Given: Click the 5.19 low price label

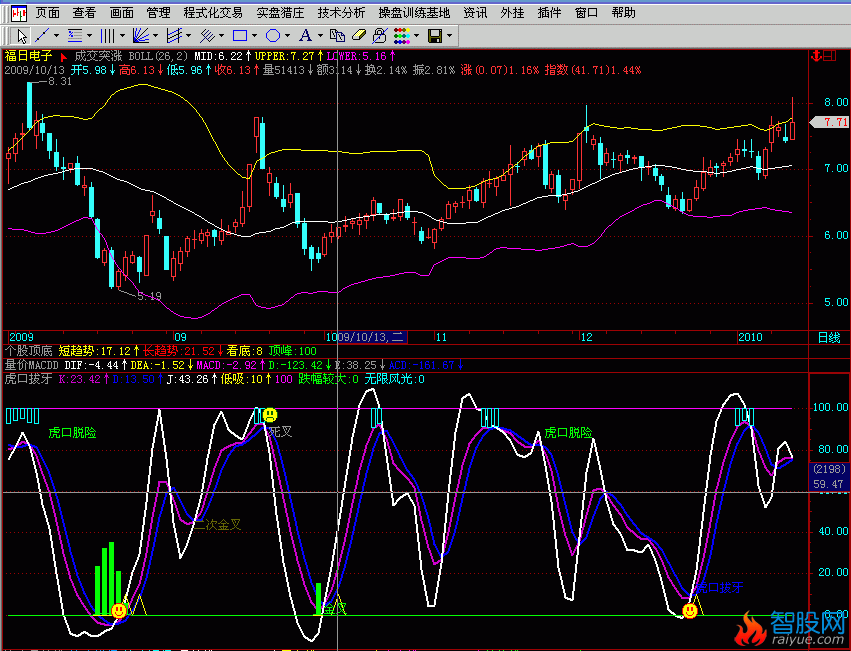Looking at the screenshot, I should pyautogui.click(x=149, y=296).
